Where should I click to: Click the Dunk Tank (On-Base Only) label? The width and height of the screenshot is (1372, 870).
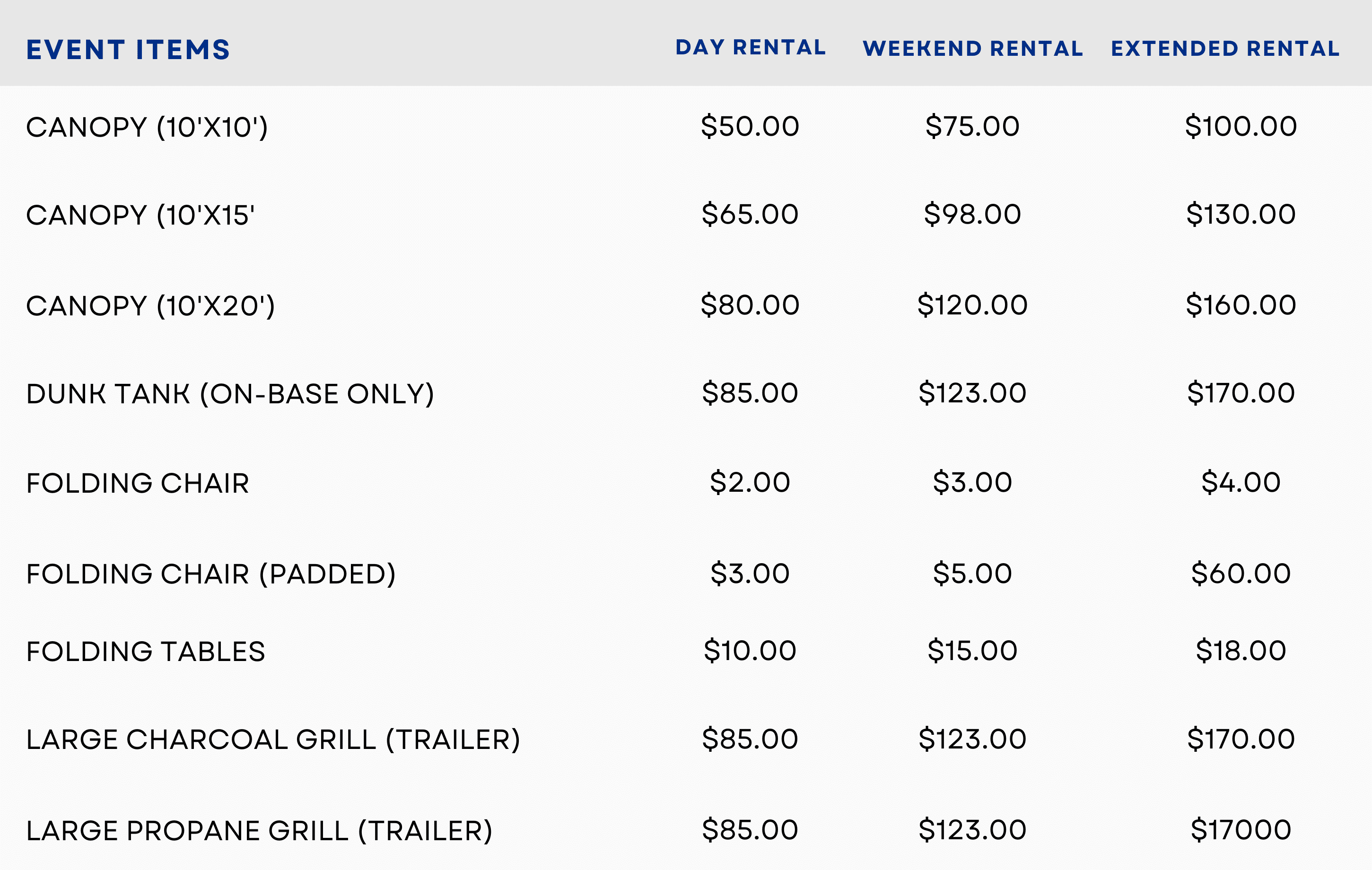pos(230,394)
